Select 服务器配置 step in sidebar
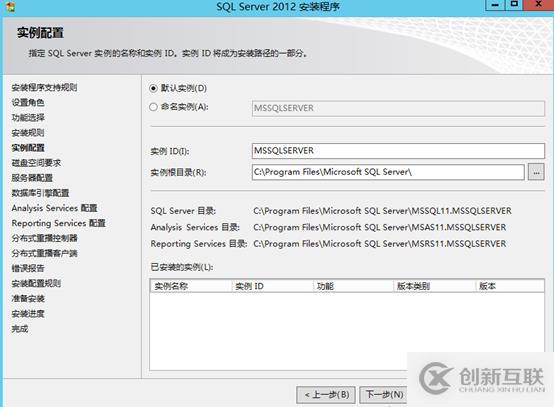 [32, 178]
